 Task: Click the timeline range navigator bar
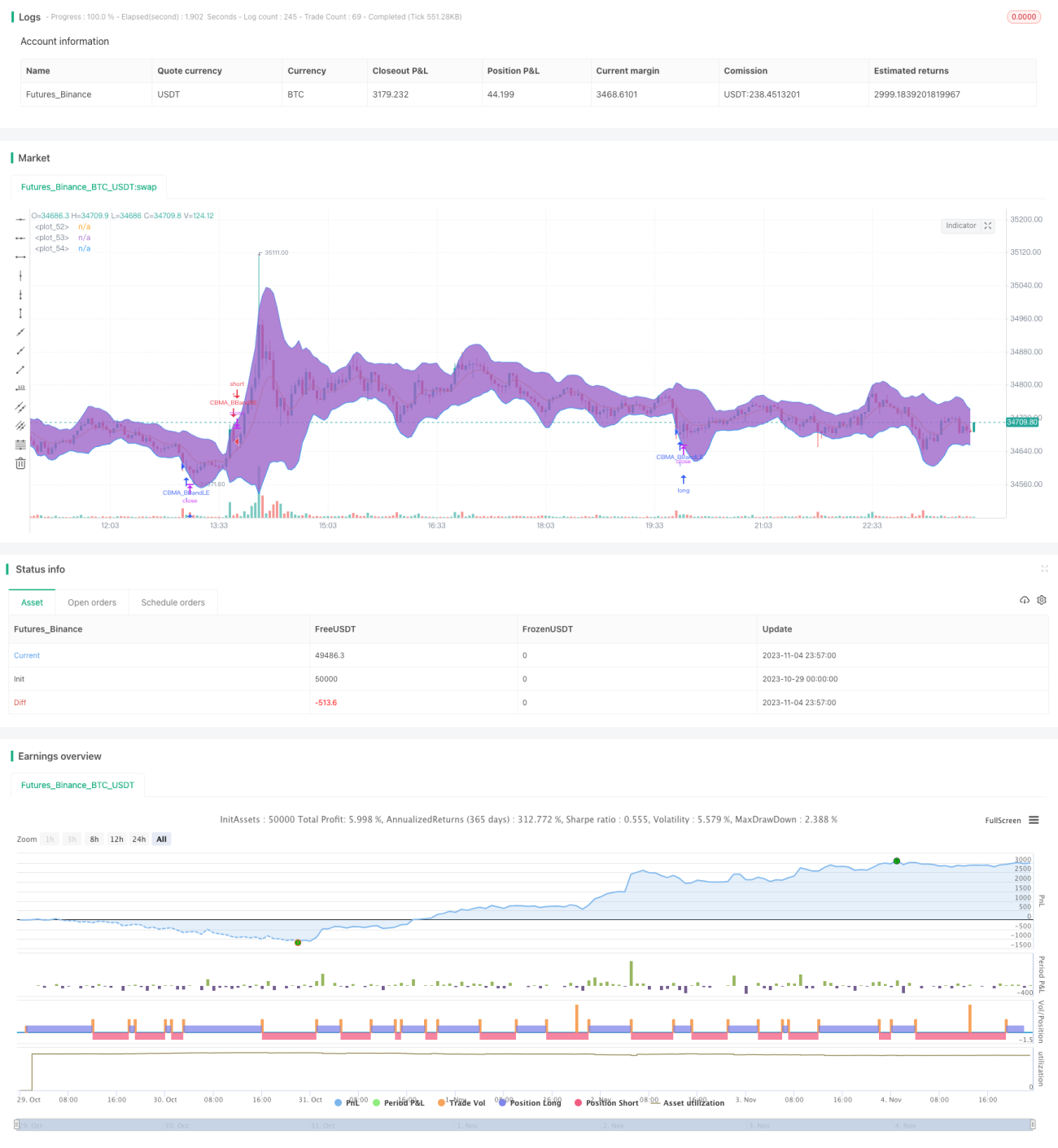(x=525, y=1124)
